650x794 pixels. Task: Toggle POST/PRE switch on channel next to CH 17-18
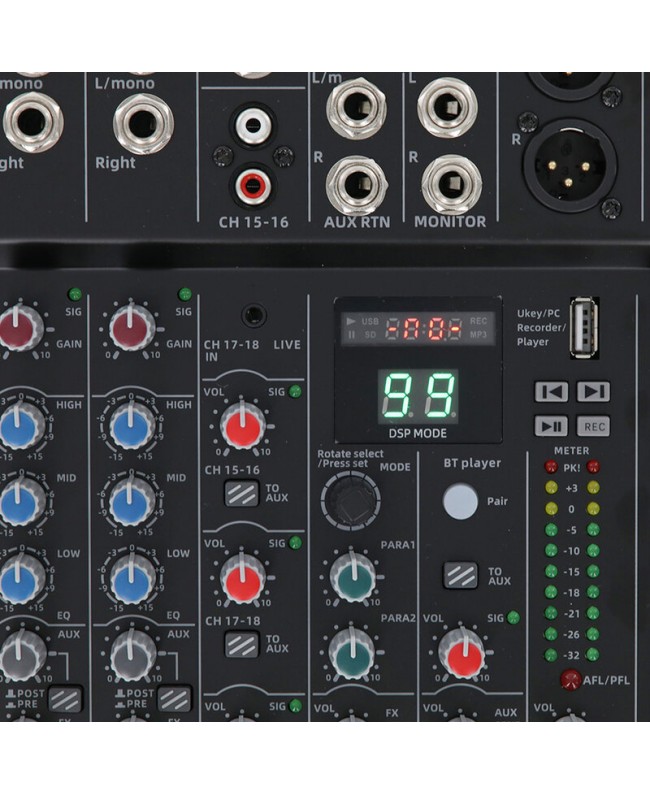point(174,698)
